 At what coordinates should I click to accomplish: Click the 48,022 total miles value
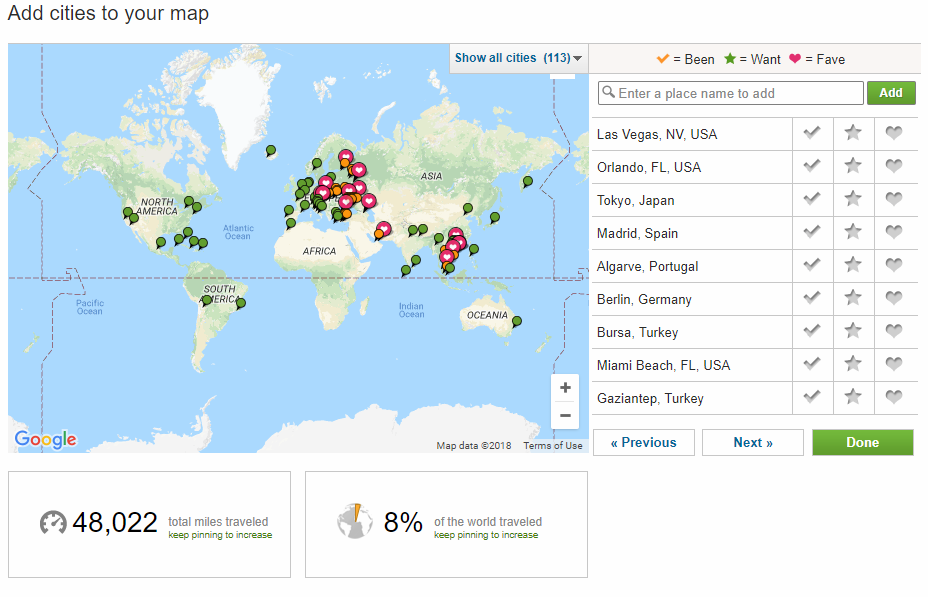click(x=115, y=523)
